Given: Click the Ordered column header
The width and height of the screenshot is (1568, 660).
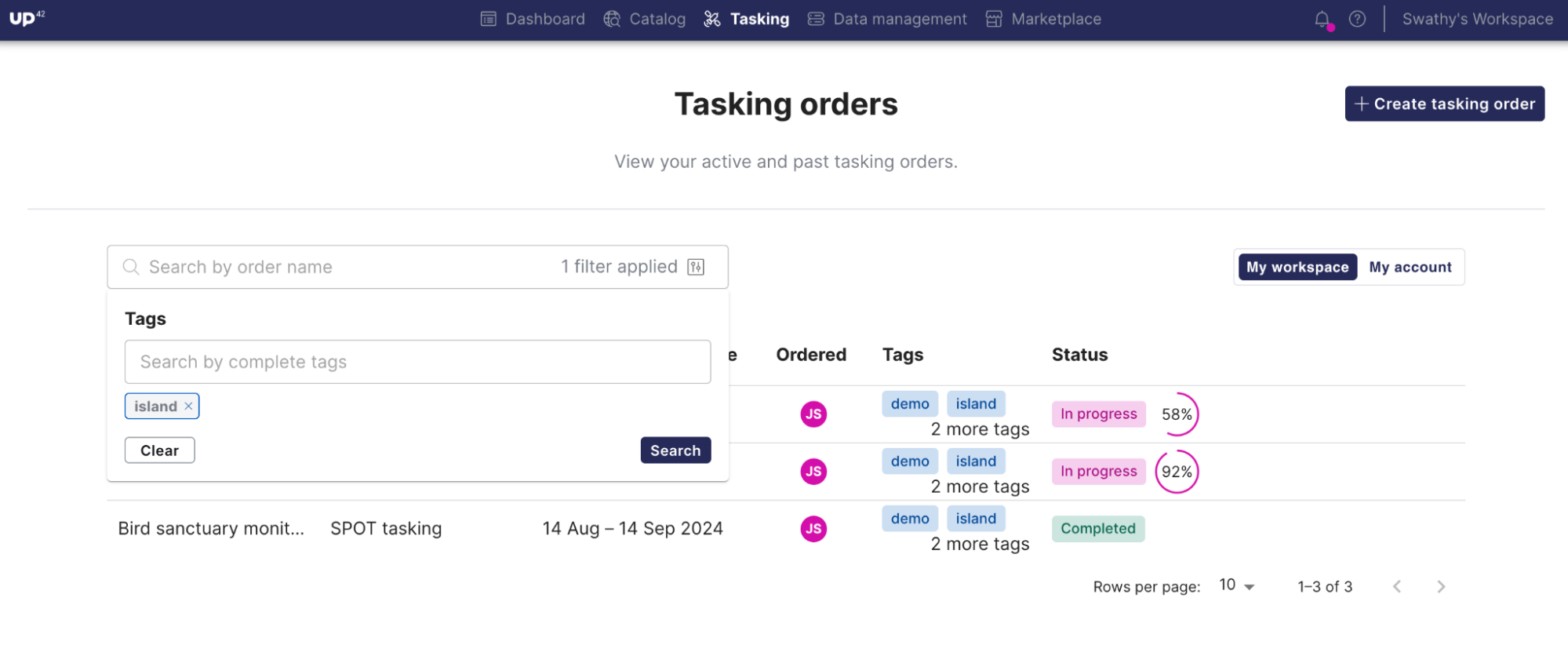Looking at the screenshot, I should pyautogui.click(x=811, y=355).
